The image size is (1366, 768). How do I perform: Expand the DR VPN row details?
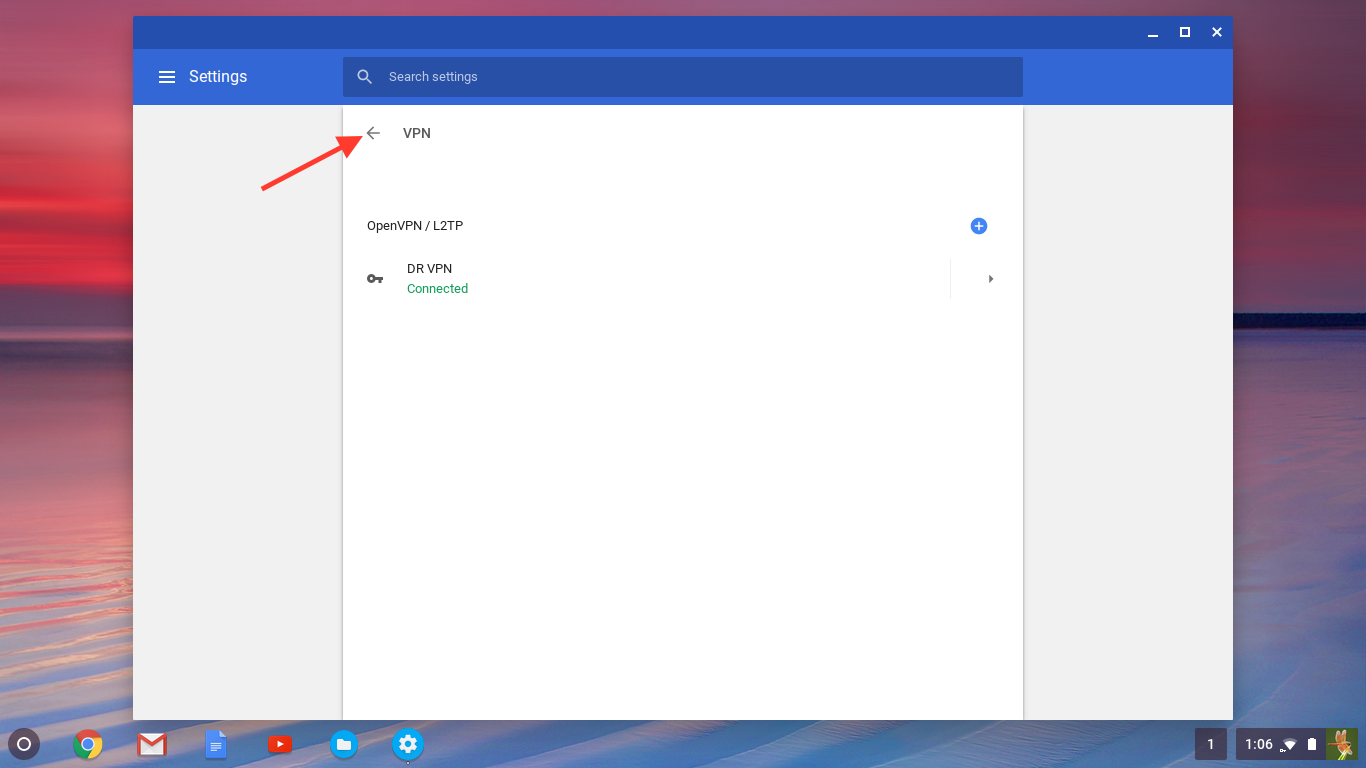[990, 278]
